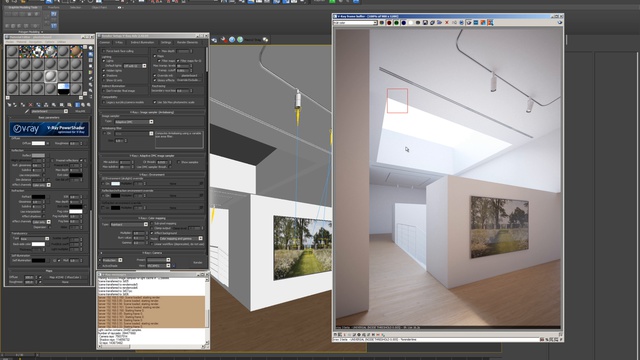
Task: Reset material slot with red X icon
Action: click(31, 105)
